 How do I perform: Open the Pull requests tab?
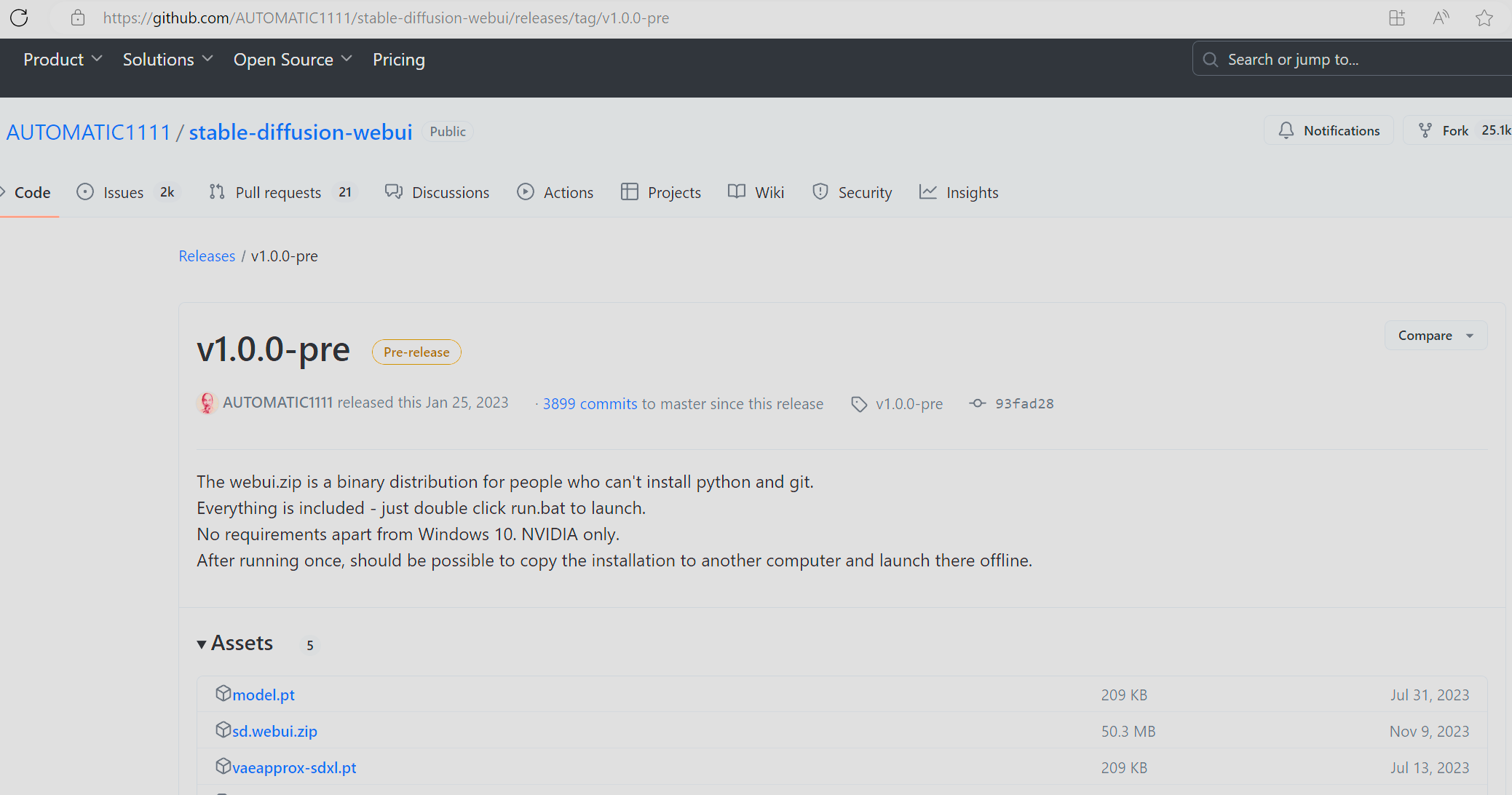[282, 192]
